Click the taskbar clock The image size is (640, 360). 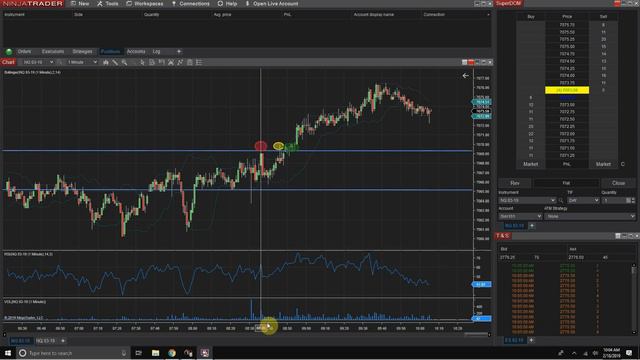pos(610,353)
